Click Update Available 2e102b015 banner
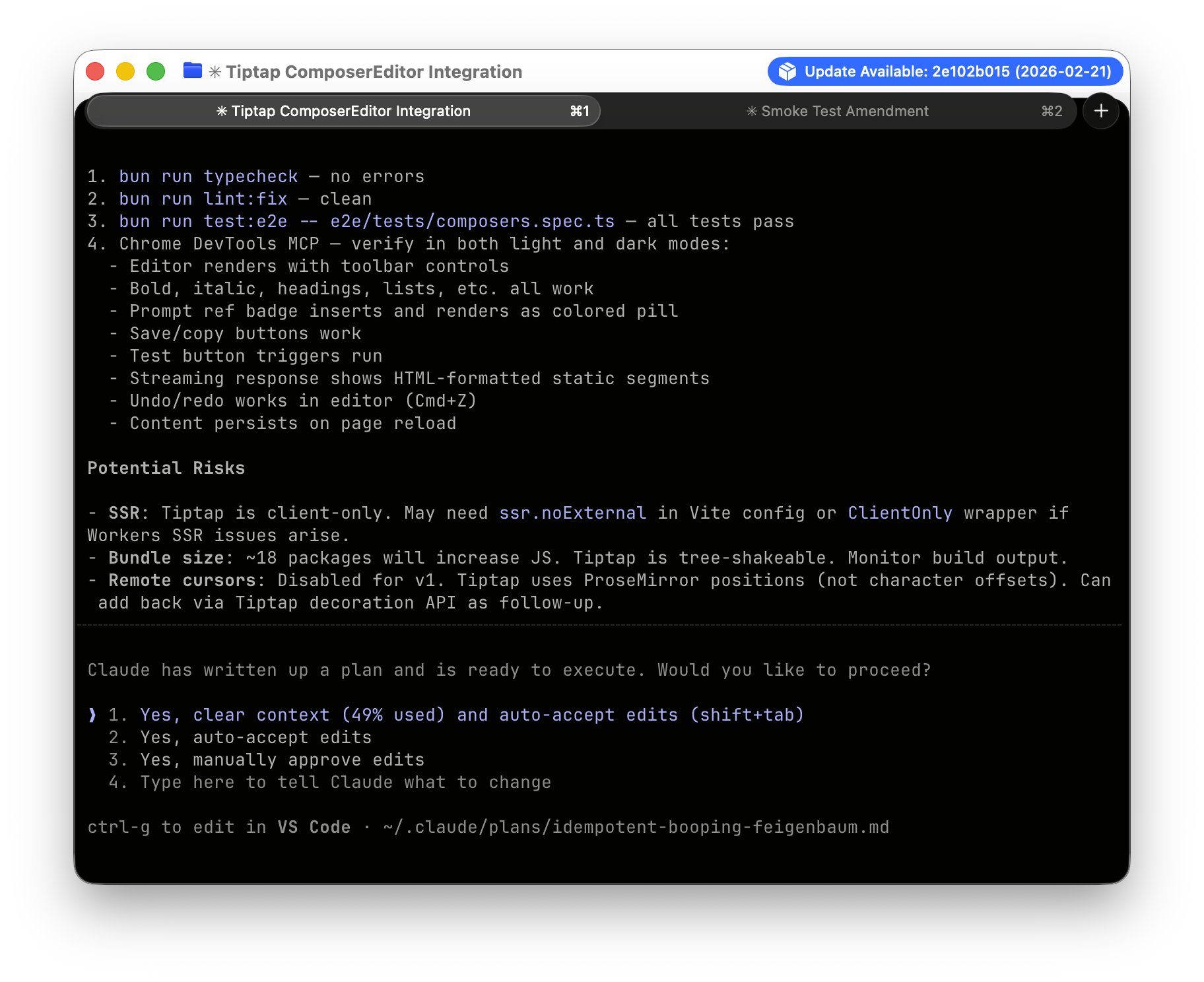This screenshot has width=1204, height=982. [x=945, y=71]
